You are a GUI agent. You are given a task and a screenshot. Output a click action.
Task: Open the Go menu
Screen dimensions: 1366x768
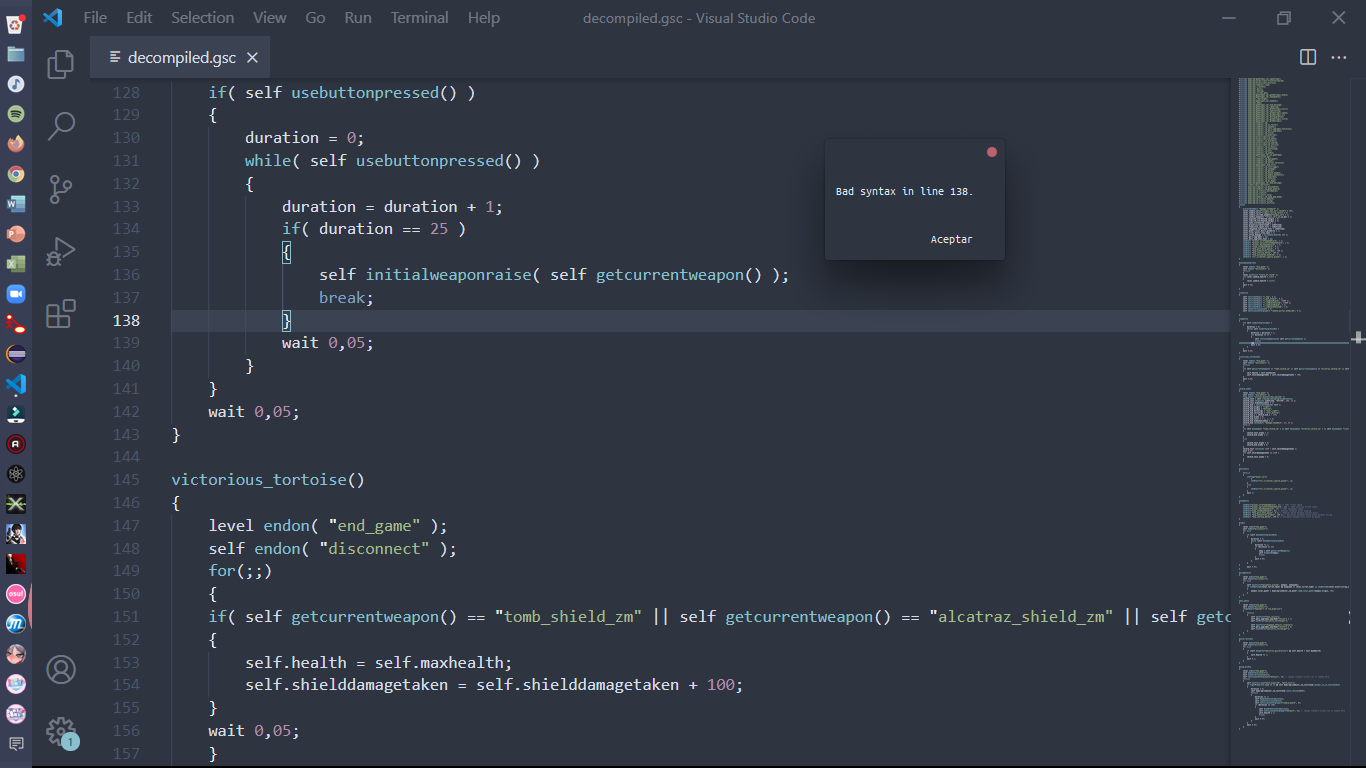click(x=315, y=18)
